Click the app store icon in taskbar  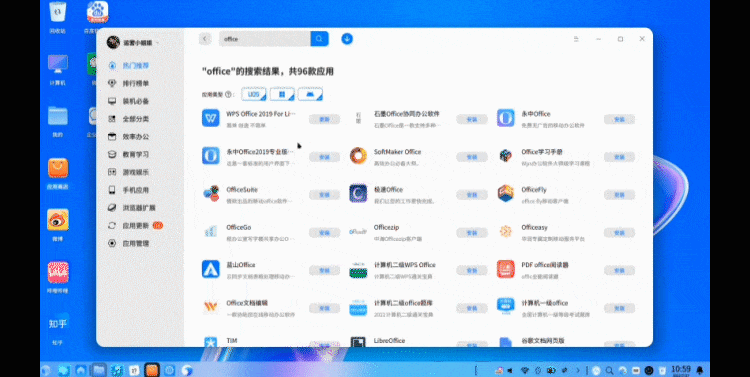[152, 370]
